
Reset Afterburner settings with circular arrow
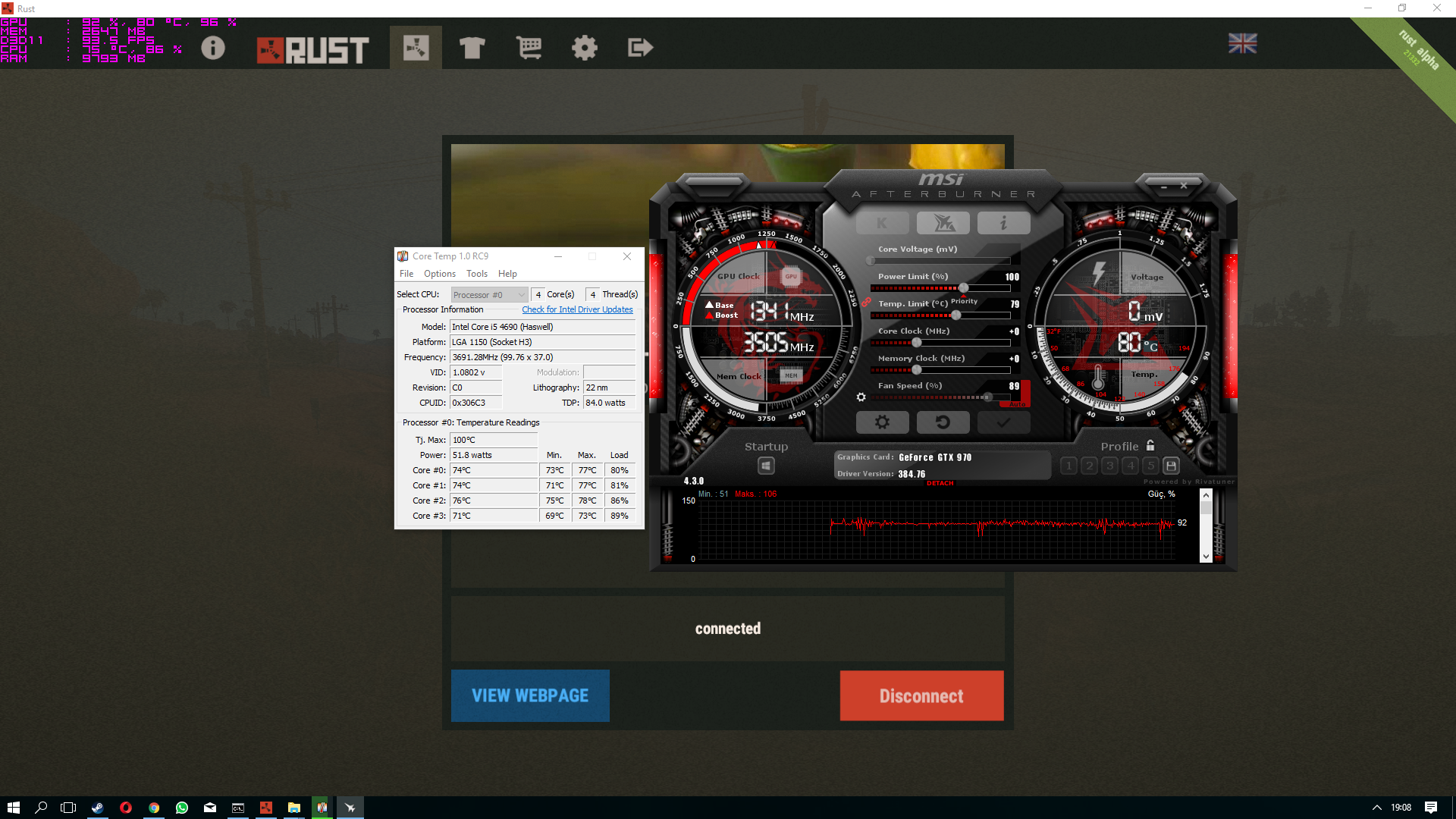click(943, 422)
